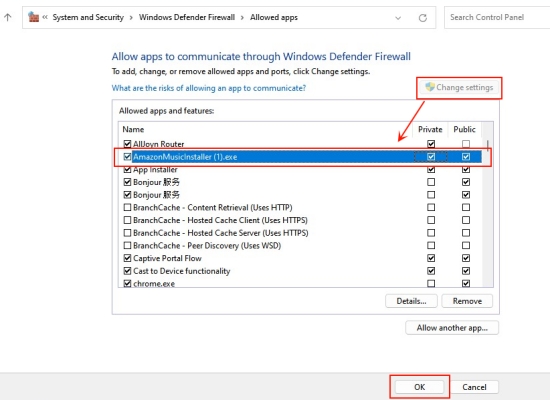The height and width of the screenshot is (400, 550).
Task: Click the firewall icon in address bar
Action: 33,17
